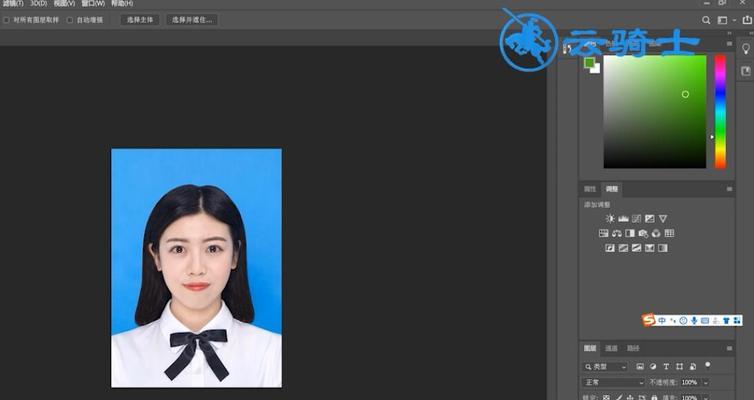This screenshot has width=754, height=400.
Task: Filter layers by type (T) icon
Action: point(666,366)
